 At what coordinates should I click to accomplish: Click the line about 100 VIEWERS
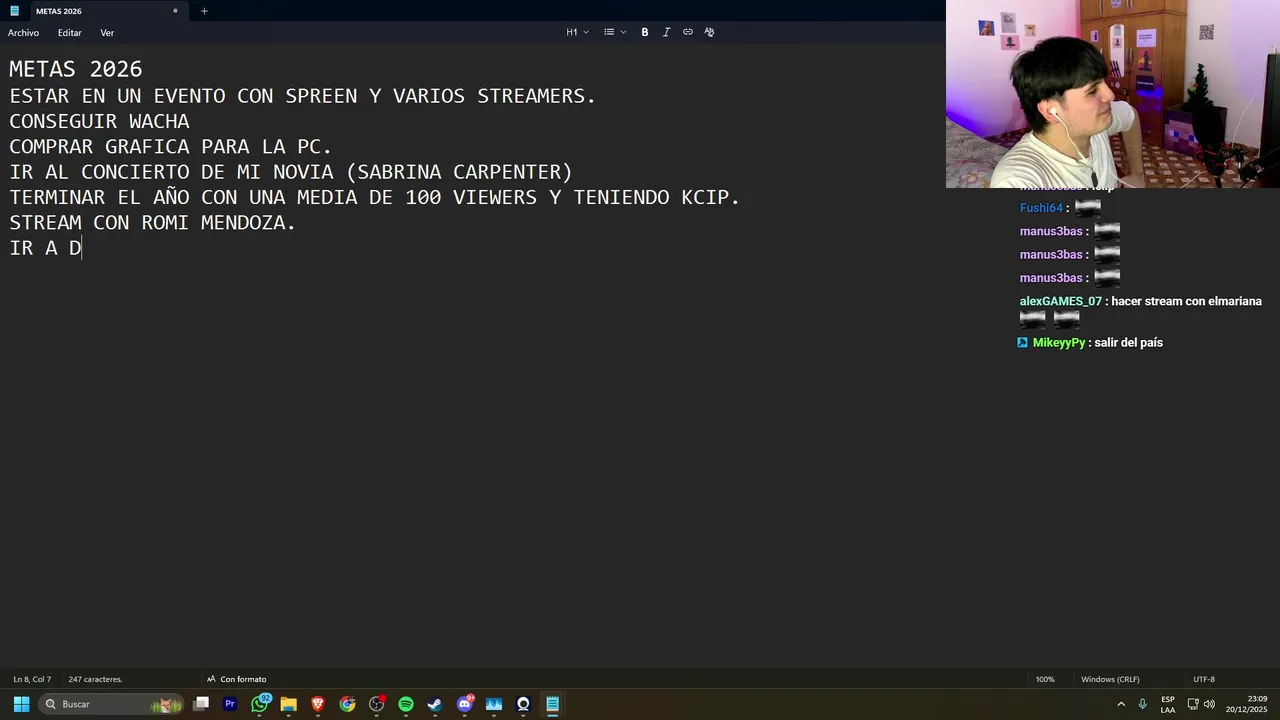pos(374,197)
